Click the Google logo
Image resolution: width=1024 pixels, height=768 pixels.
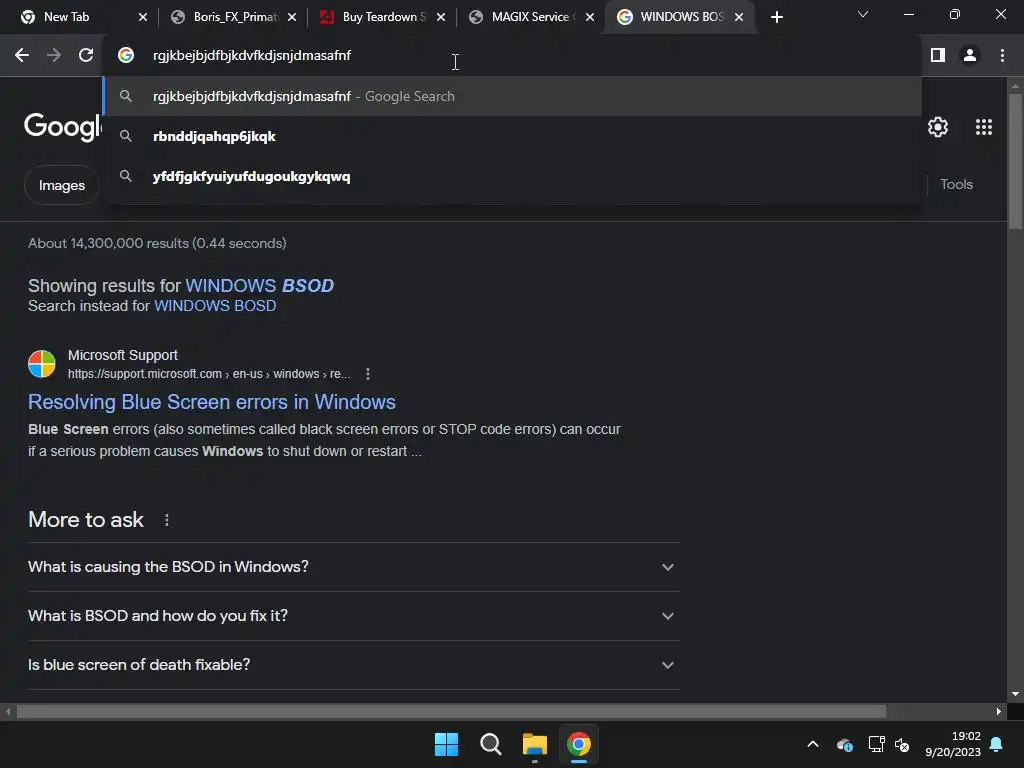point(63,126)
